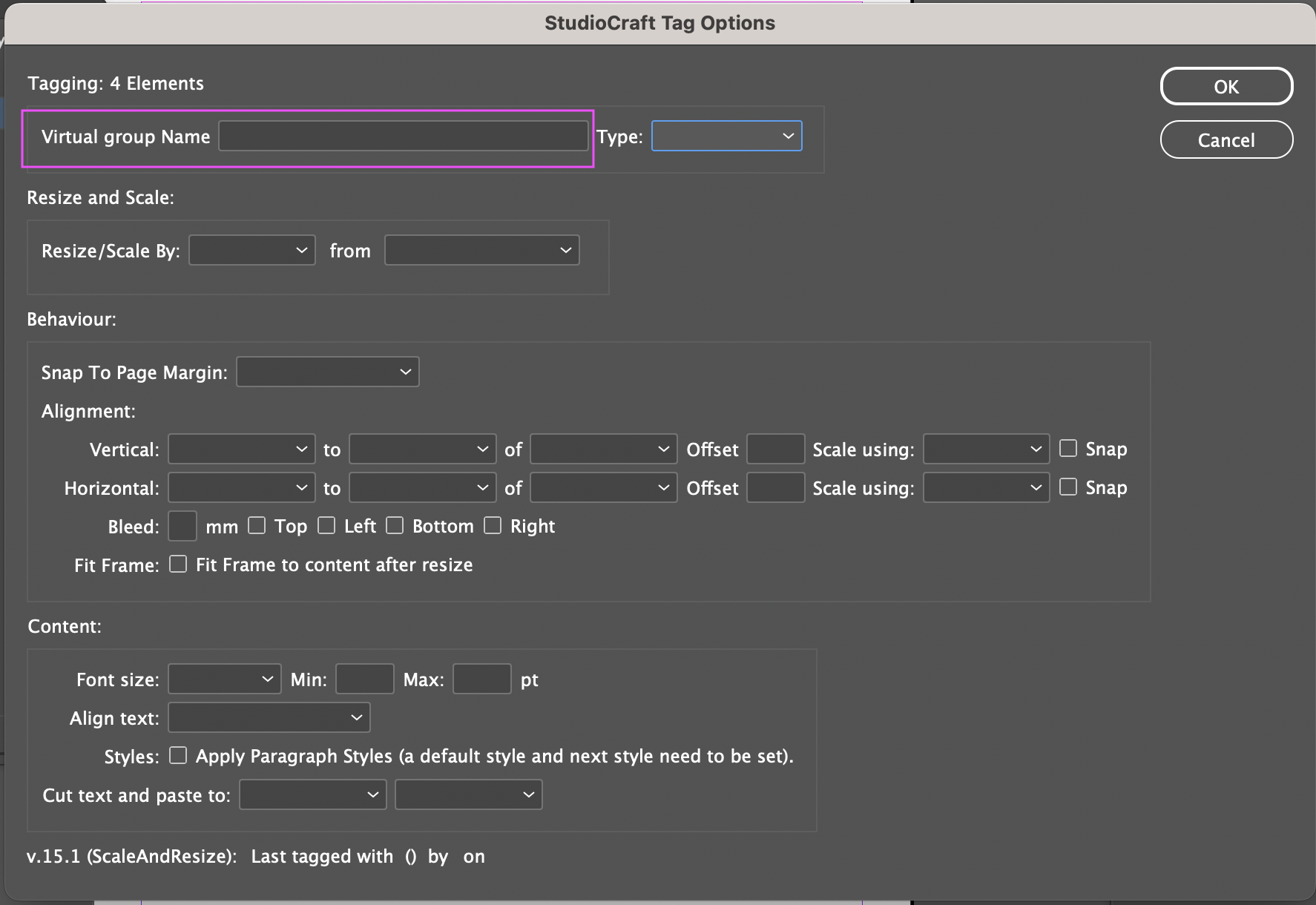Click the 'Tagging: 4 Elements' text
The image size is (1316, 905).
point(116,83)
